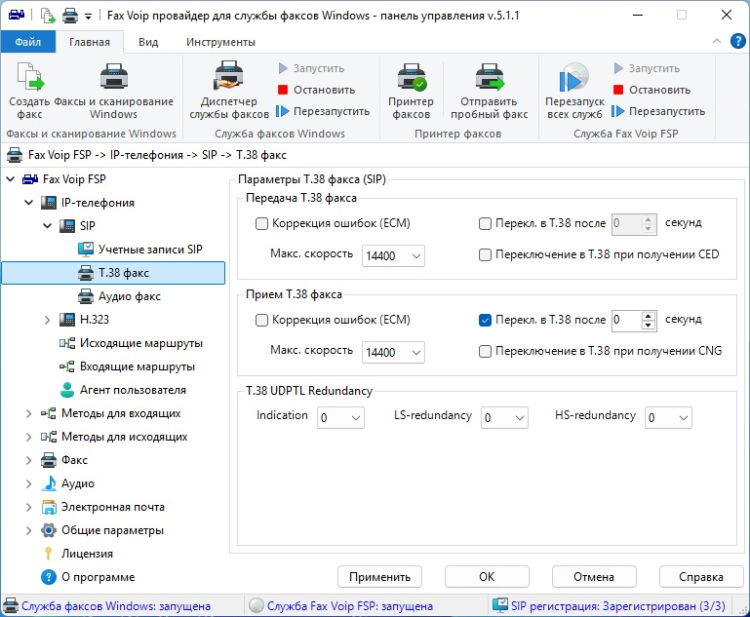750x617 pixels.
Task: Select Аудио факс in the tree
Action: point(129,296)
